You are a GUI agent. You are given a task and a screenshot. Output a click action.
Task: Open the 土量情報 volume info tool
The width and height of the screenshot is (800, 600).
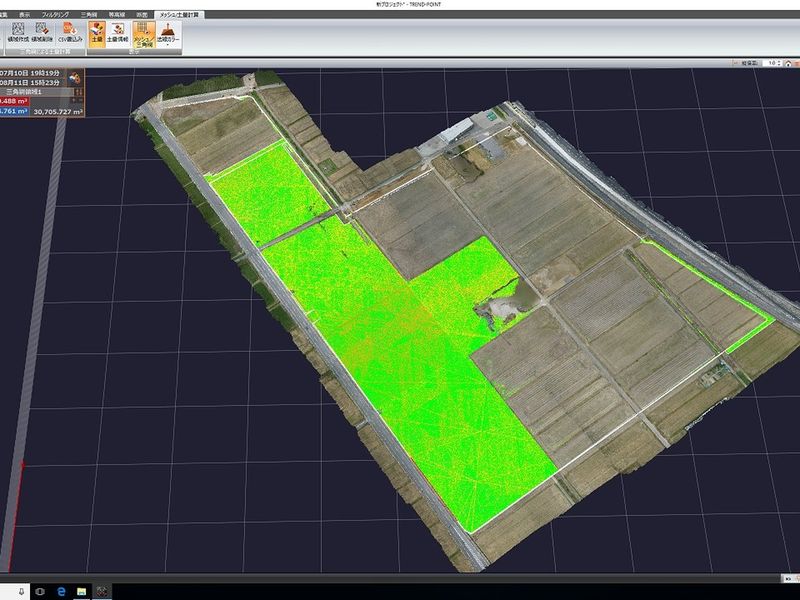coord(118,32)
